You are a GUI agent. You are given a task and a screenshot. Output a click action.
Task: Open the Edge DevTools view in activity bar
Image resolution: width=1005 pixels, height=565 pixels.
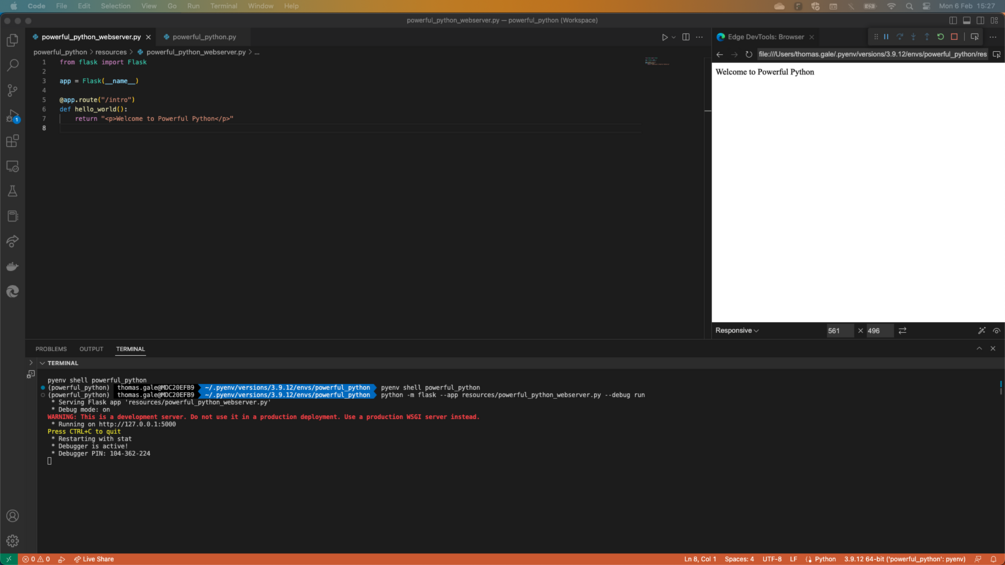click(12, 291)
